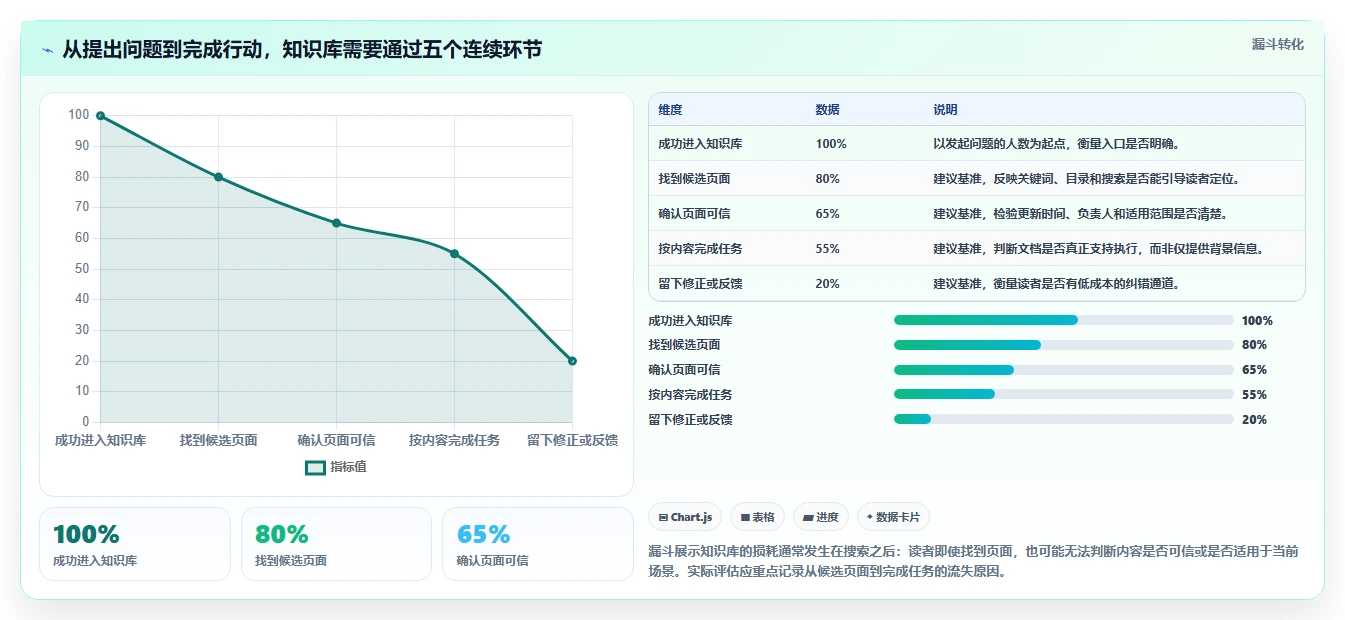Select the 进度 chip

[820, 517]
